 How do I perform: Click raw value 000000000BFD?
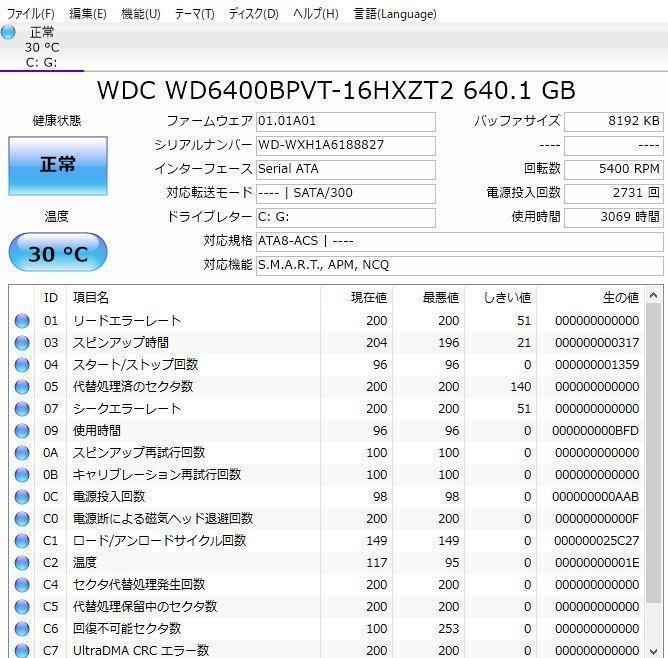595,431
